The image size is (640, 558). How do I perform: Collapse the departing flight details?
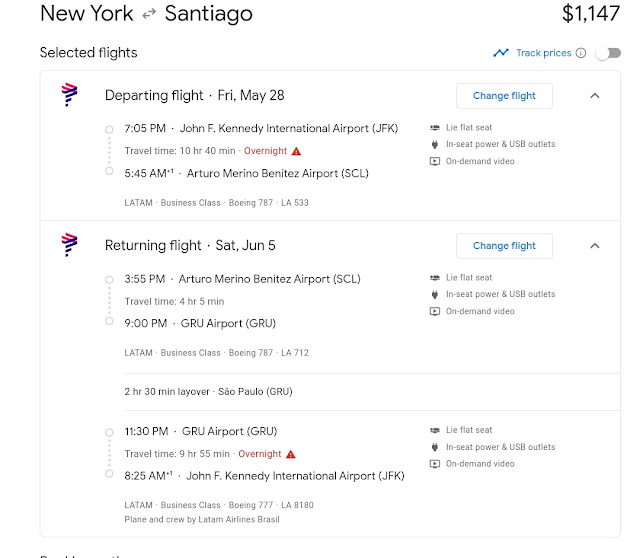point(595,96)
